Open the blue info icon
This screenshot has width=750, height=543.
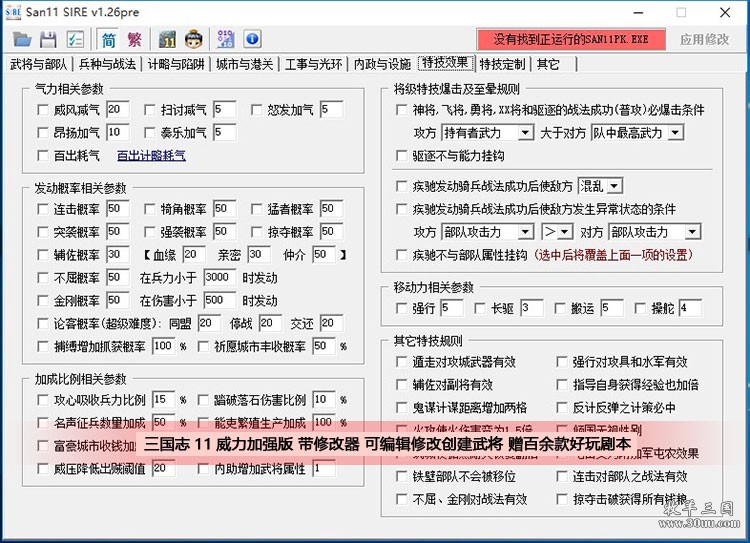point(253,39)
